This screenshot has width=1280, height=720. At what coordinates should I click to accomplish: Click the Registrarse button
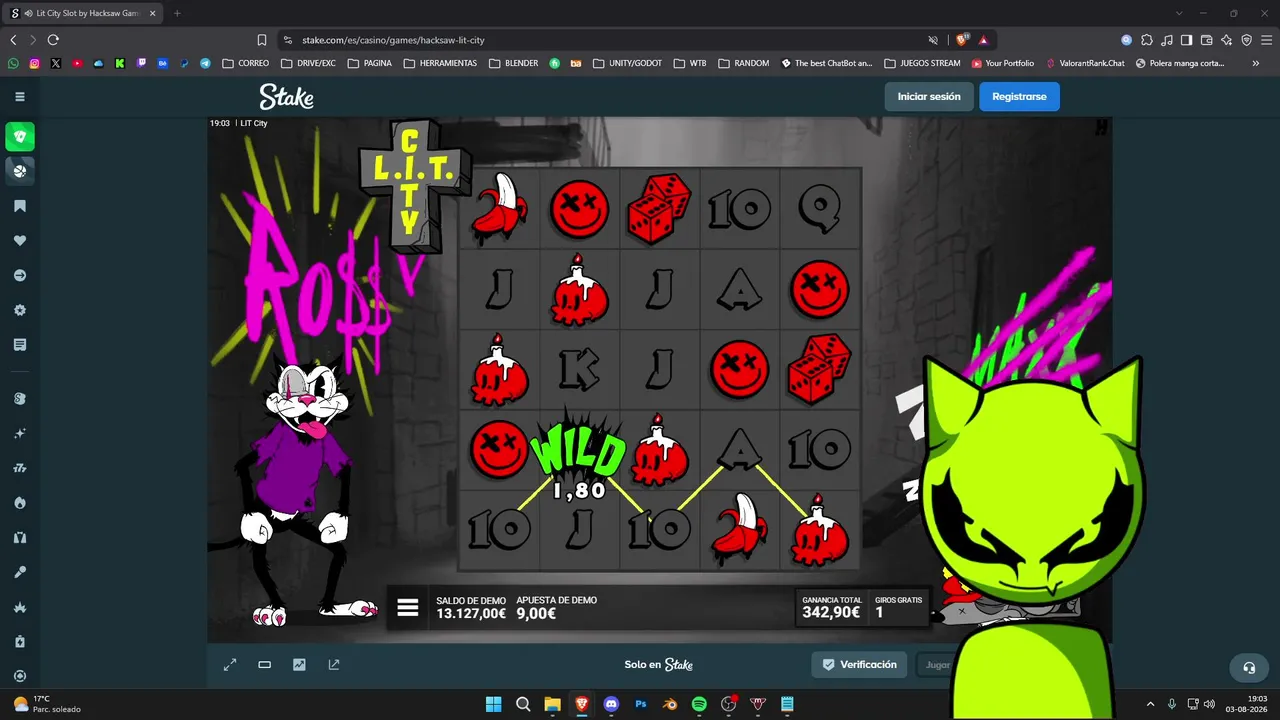click(1019, 97)
